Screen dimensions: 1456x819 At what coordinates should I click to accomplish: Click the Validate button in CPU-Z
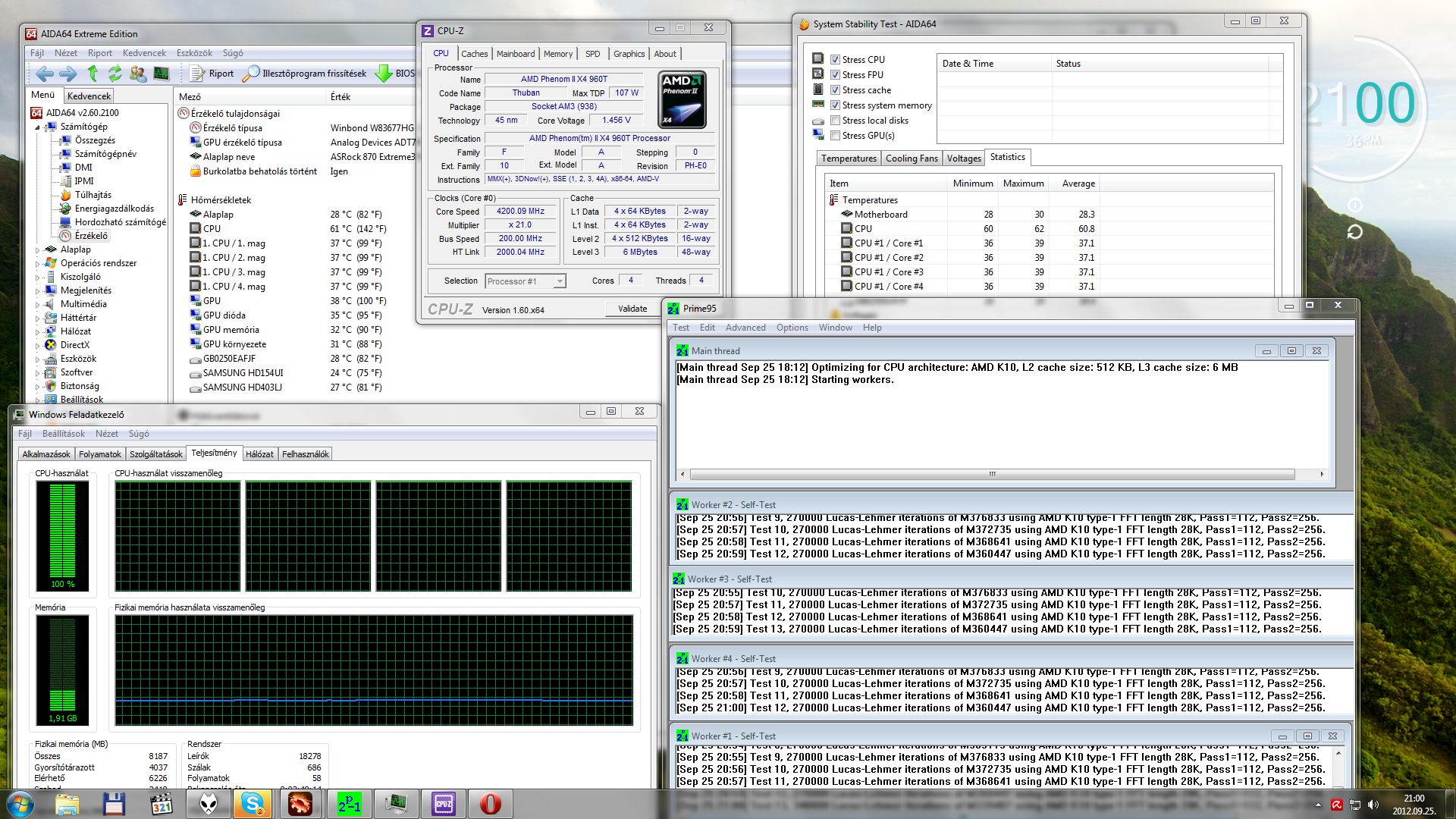click(632, 309)
